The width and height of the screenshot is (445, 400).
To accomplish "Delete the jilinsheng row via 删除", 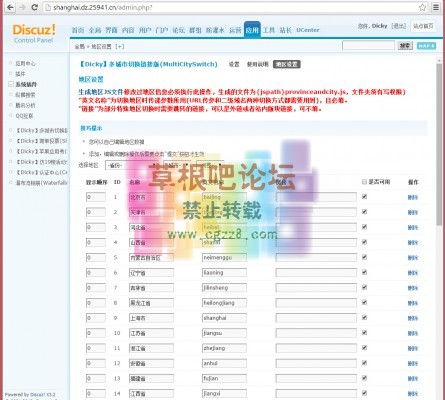I will (413, 288).
